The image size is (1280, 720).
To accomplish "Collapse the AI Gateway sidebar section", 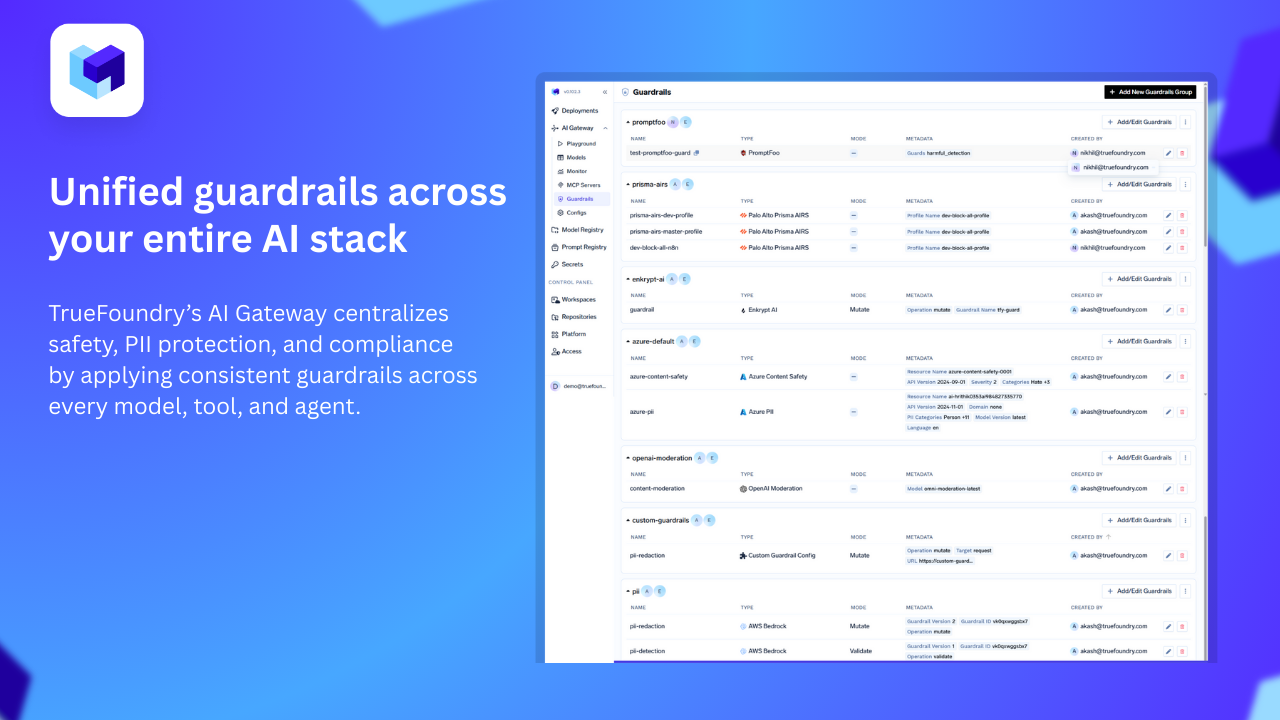I will pyautogui.click(x=605, y=128).
